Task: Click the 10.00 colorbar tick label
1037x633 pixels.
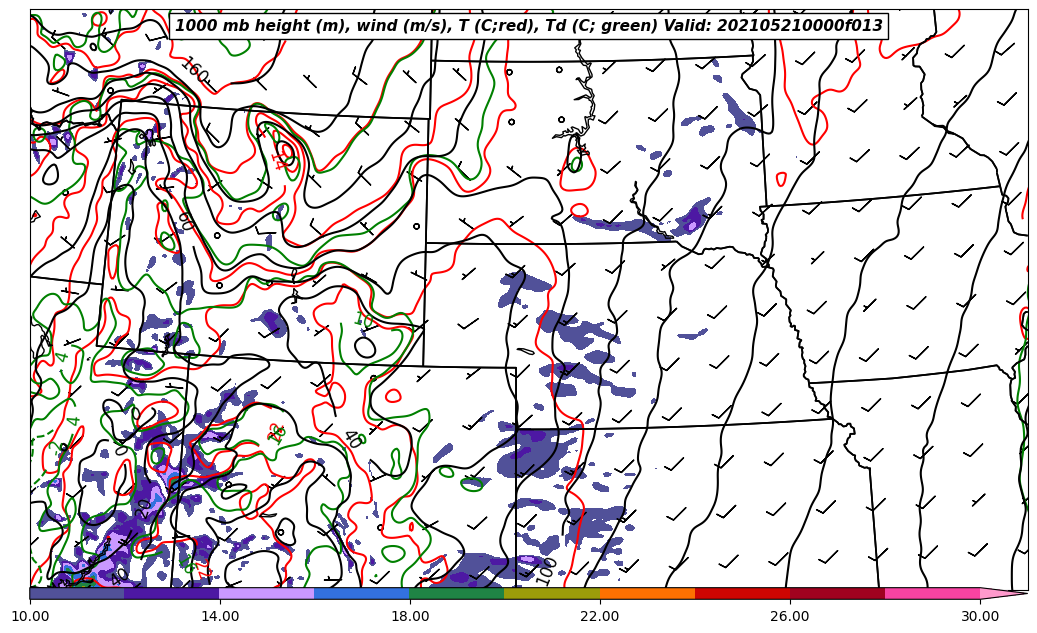Action: coord(30,616)
